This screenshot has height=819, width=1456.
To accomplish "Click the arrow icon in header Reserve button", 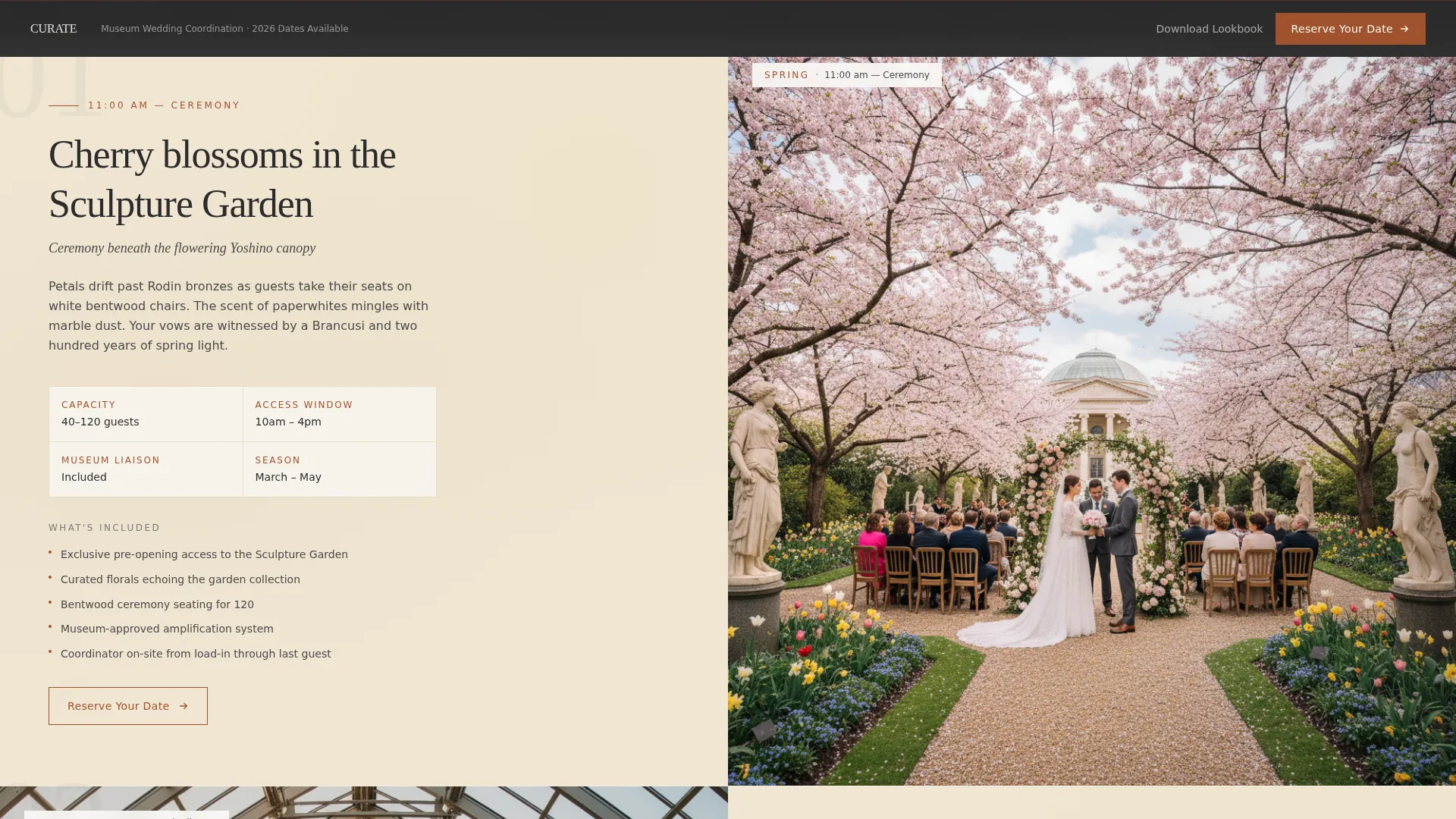I will pos(1404,29).
